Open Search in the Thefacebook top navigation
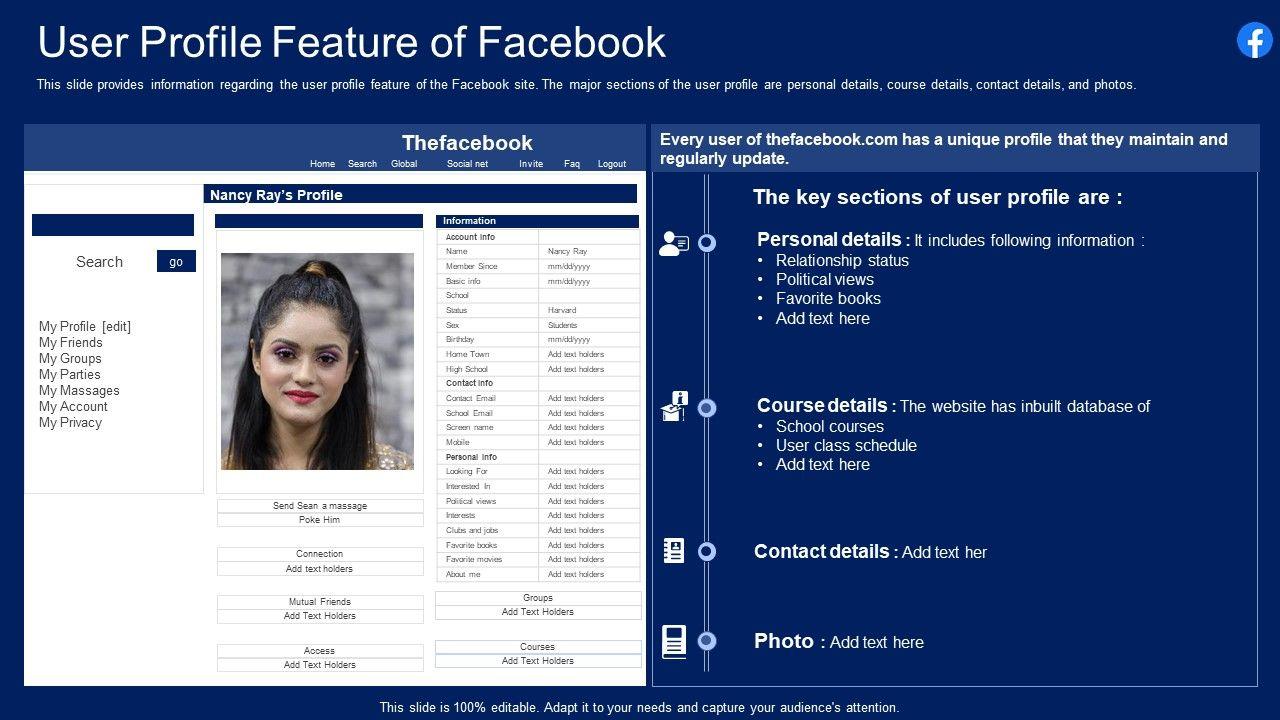 pos(362,164)
